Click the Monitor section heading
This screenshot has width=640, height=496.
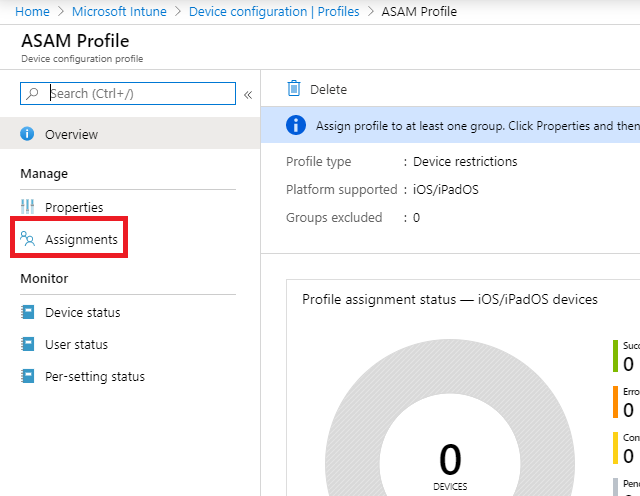tap(44, 278)
